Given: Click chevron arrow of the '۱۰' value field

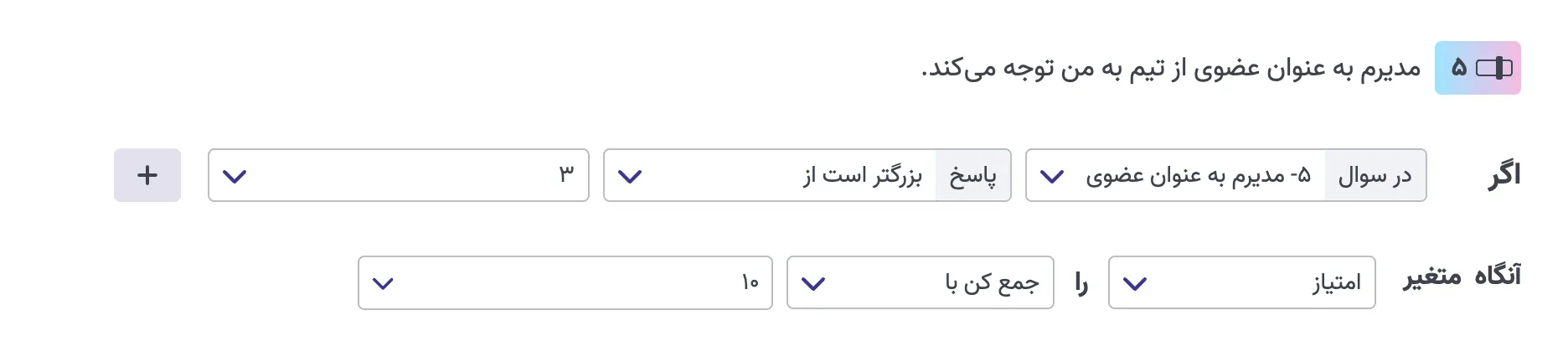Looking at the screenshot, I should pos(383,283).
